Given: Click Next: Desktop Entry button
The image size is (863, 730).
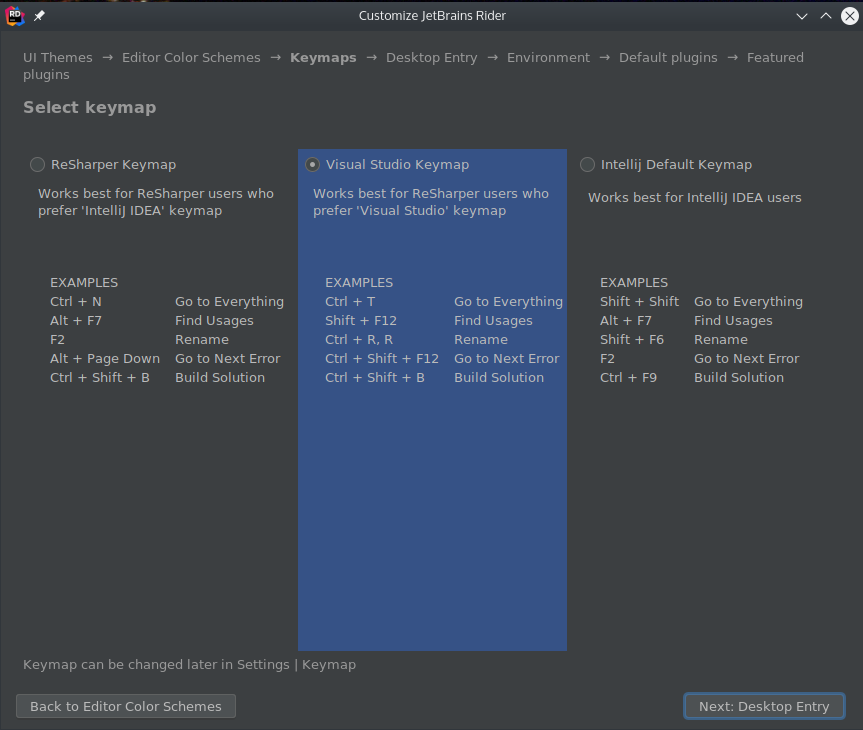Looking at the screenshot, I should [764, 706].
